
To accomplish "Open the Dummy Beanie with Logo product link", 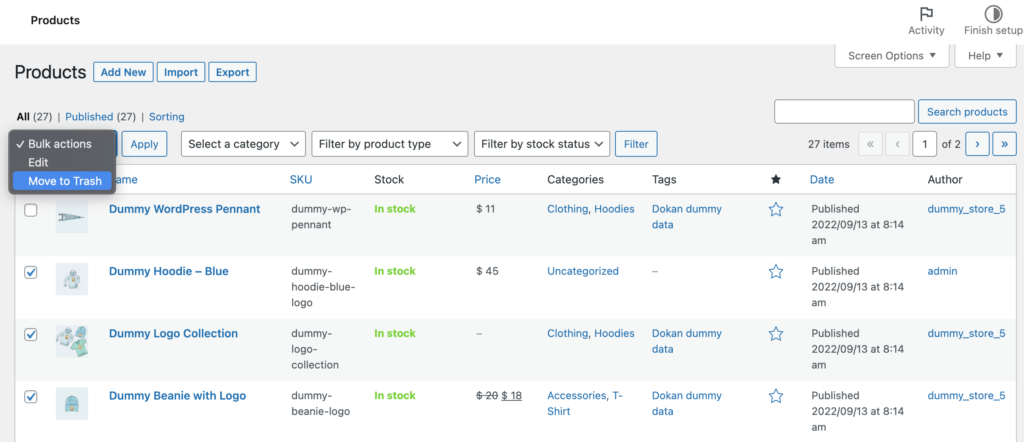I will click(x=177, y=396).
